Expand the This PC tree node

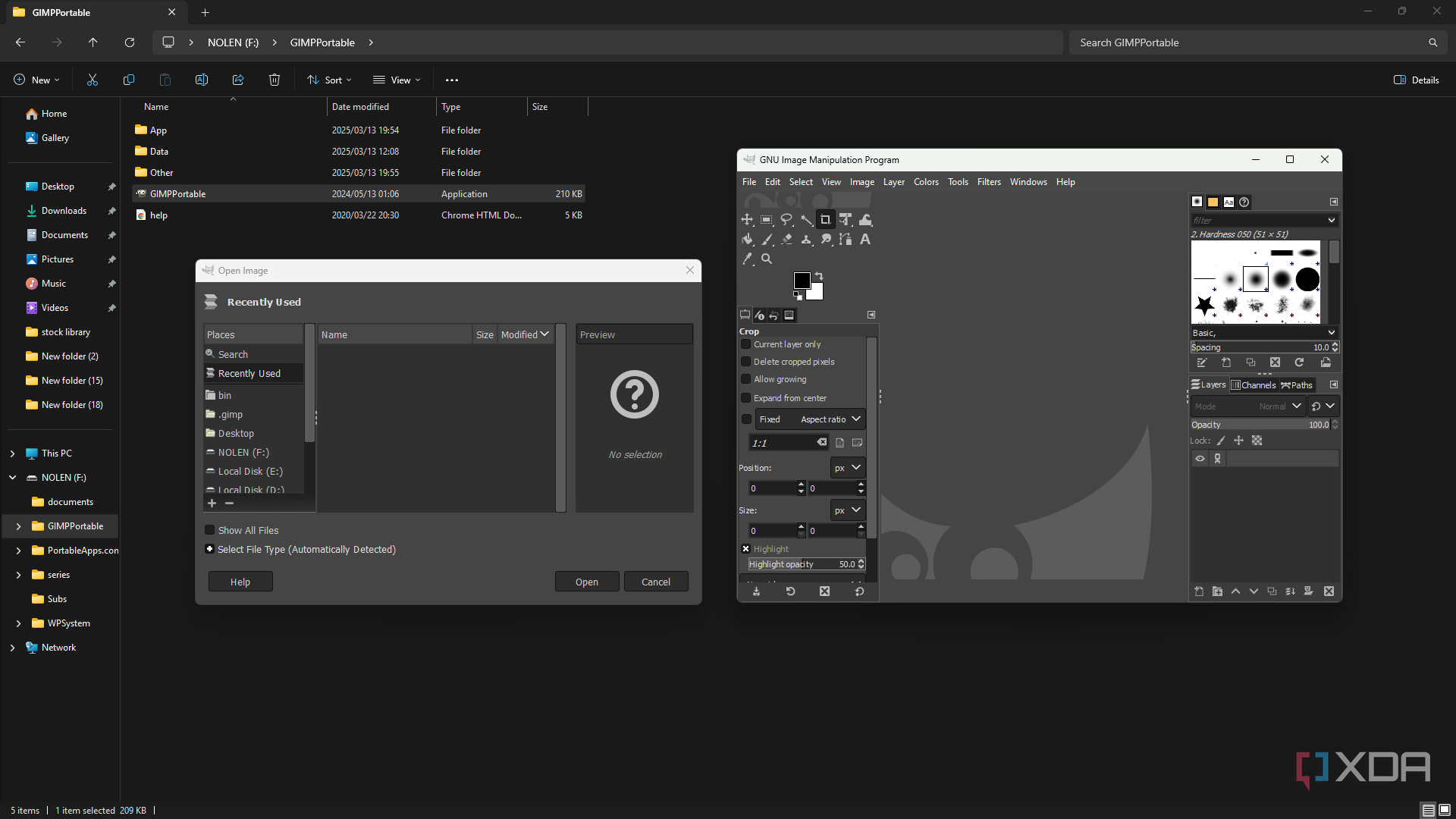pyautogui.click(x=12, y=453)
